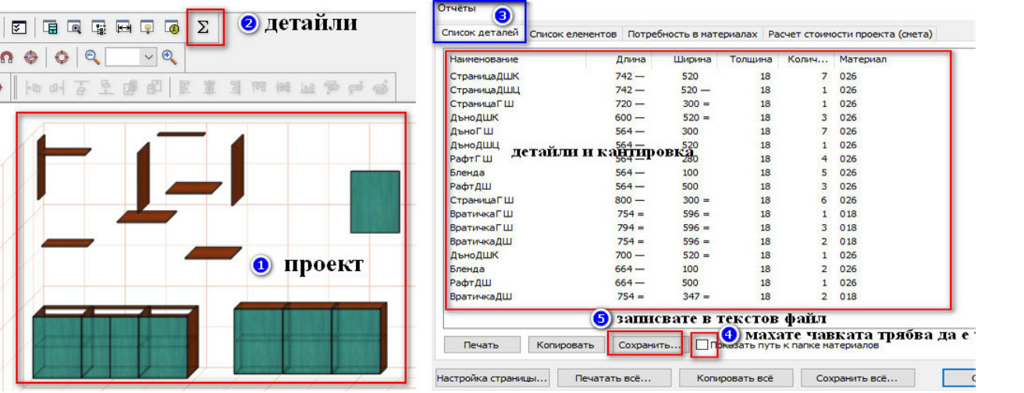This screenshot has height=393, width=1024.
Task: Zoom in with the plus magnifier
Action: [170, 57]
